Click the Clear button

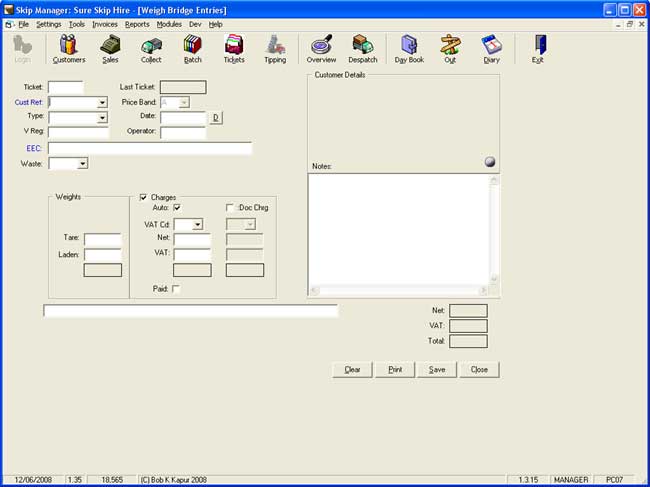coord(352,369)
